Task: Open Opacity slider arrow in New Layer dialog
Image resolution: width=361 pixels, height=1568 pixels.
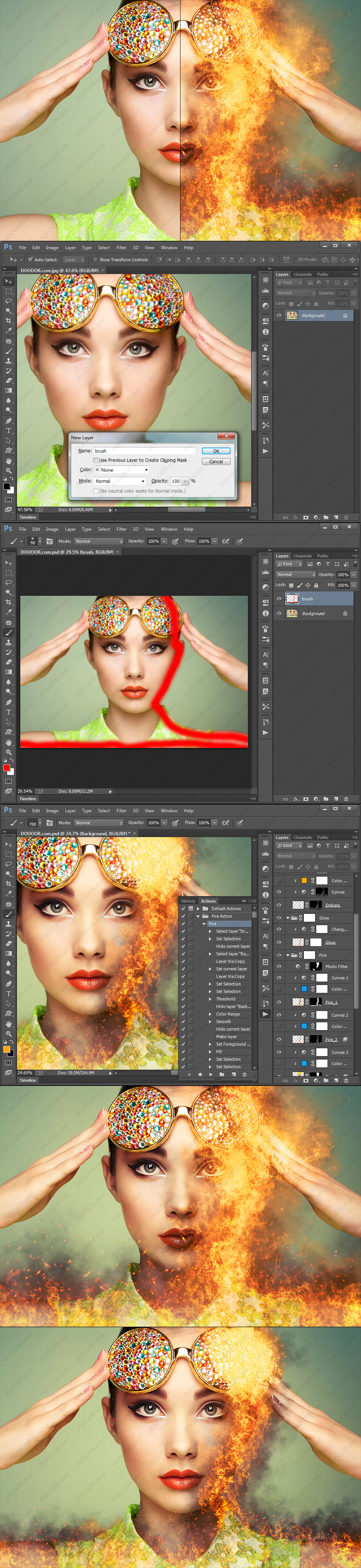Action: click(185, 481)
